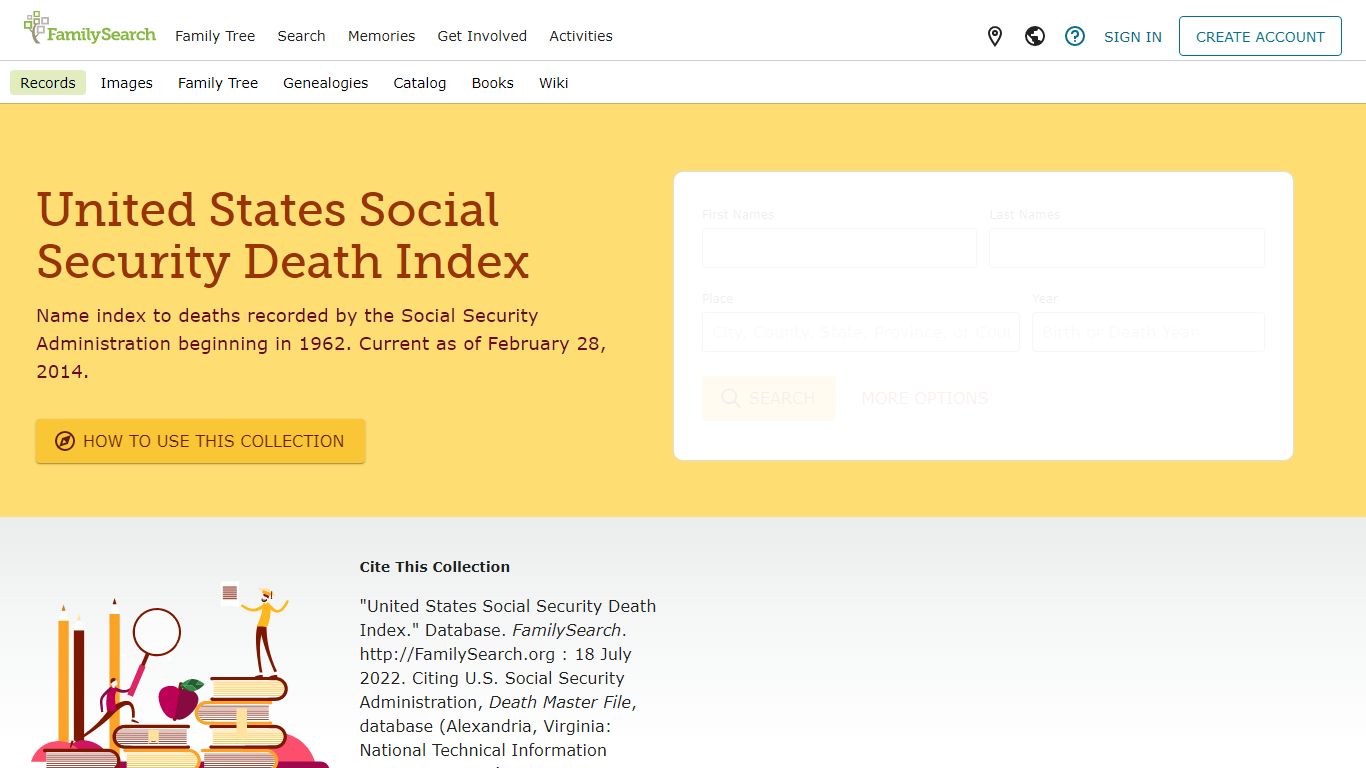Click the FamilySearch tree logo icon

pos(36,26)
